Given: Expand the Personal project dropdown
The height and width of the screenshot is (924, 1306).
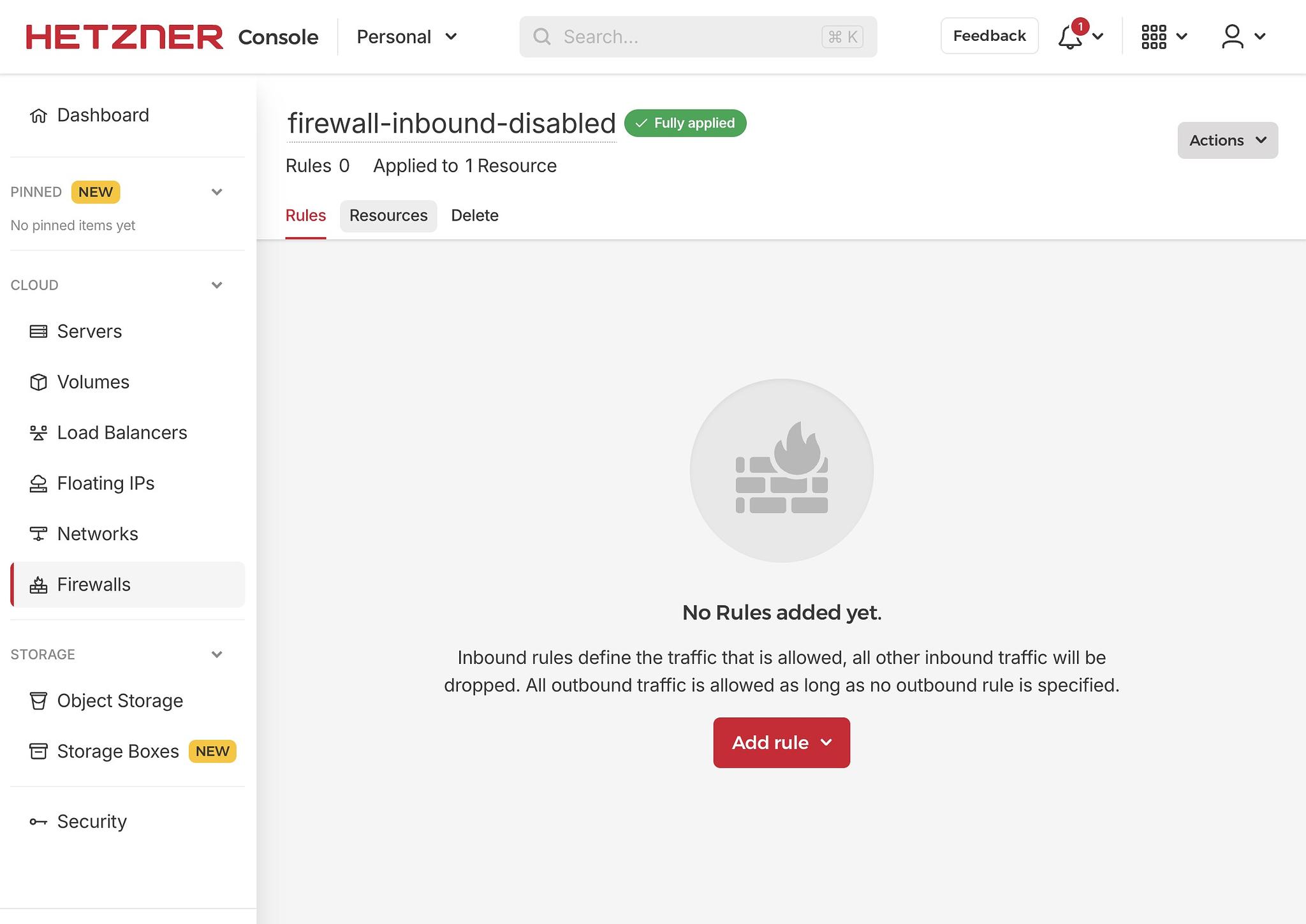Looking at the screenshot, I should point(407,37).
